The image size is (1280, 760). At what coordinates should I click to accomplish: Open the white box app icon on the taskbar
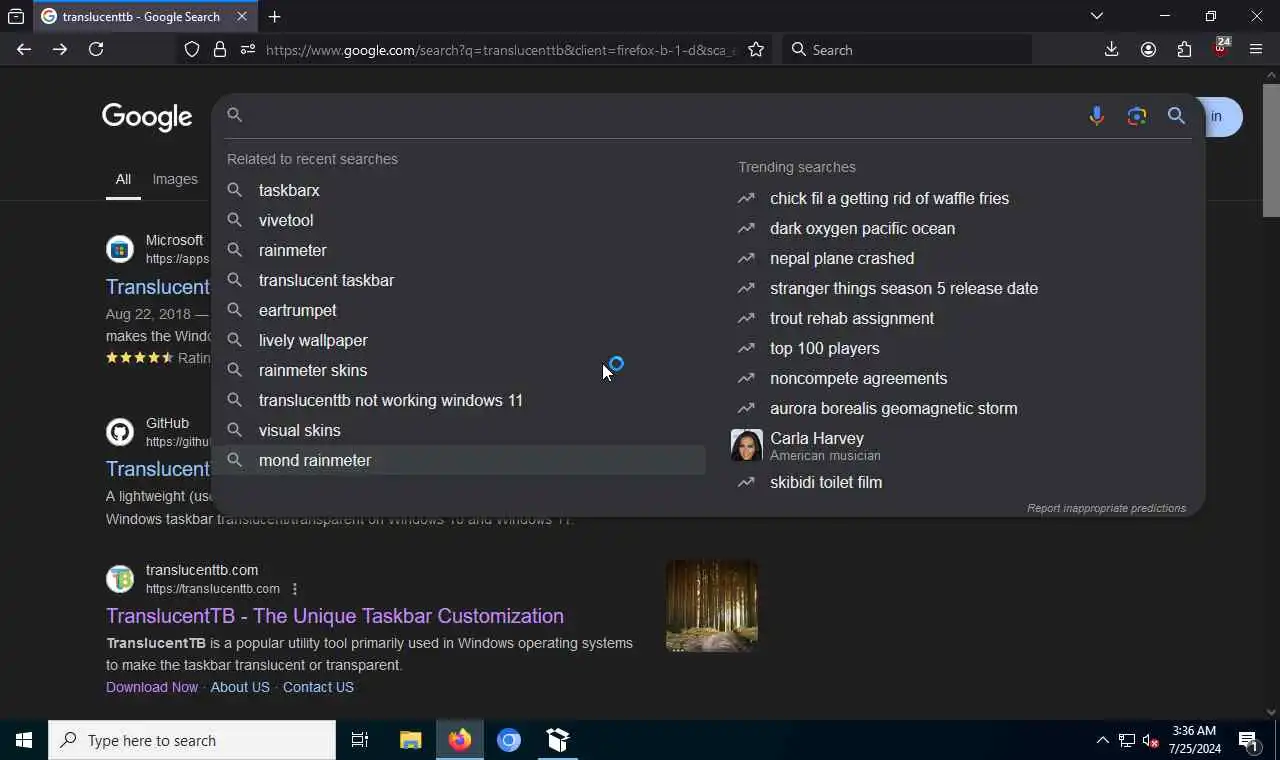point(558,740)
